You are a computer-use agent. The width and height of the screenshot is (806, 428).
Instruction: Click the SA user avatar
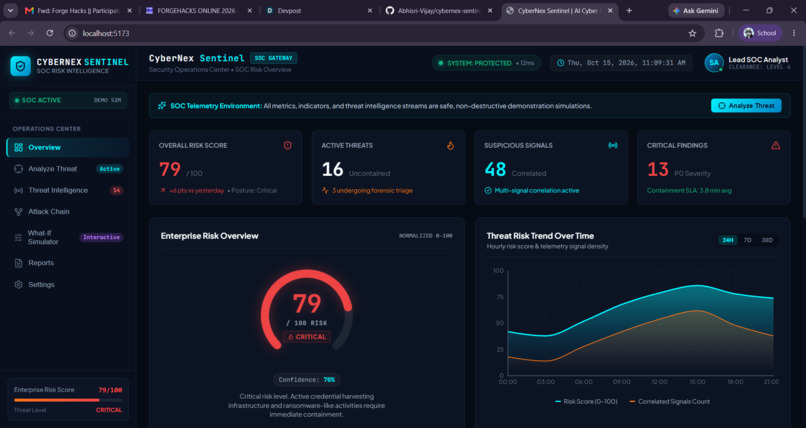click(x=714, y=63)
